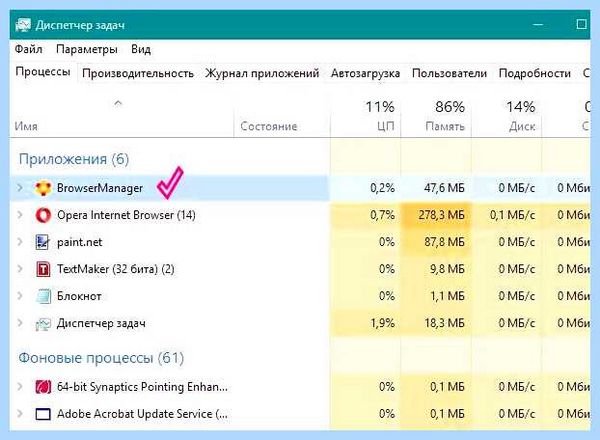Maximize the Диспетчер задач window
This screenshot has width=600, height=440.
tap(581, 24)
